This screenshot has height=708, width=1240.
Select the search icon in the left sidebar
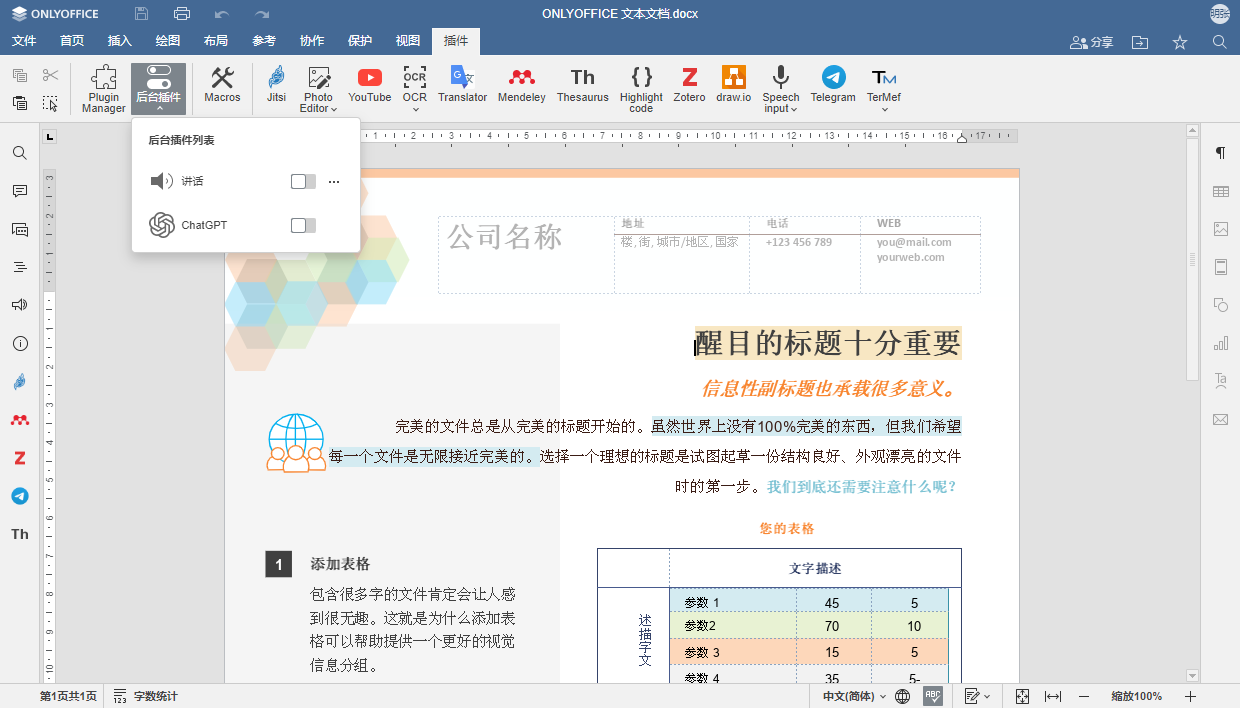pyautogui.click(x=19, y=153)
